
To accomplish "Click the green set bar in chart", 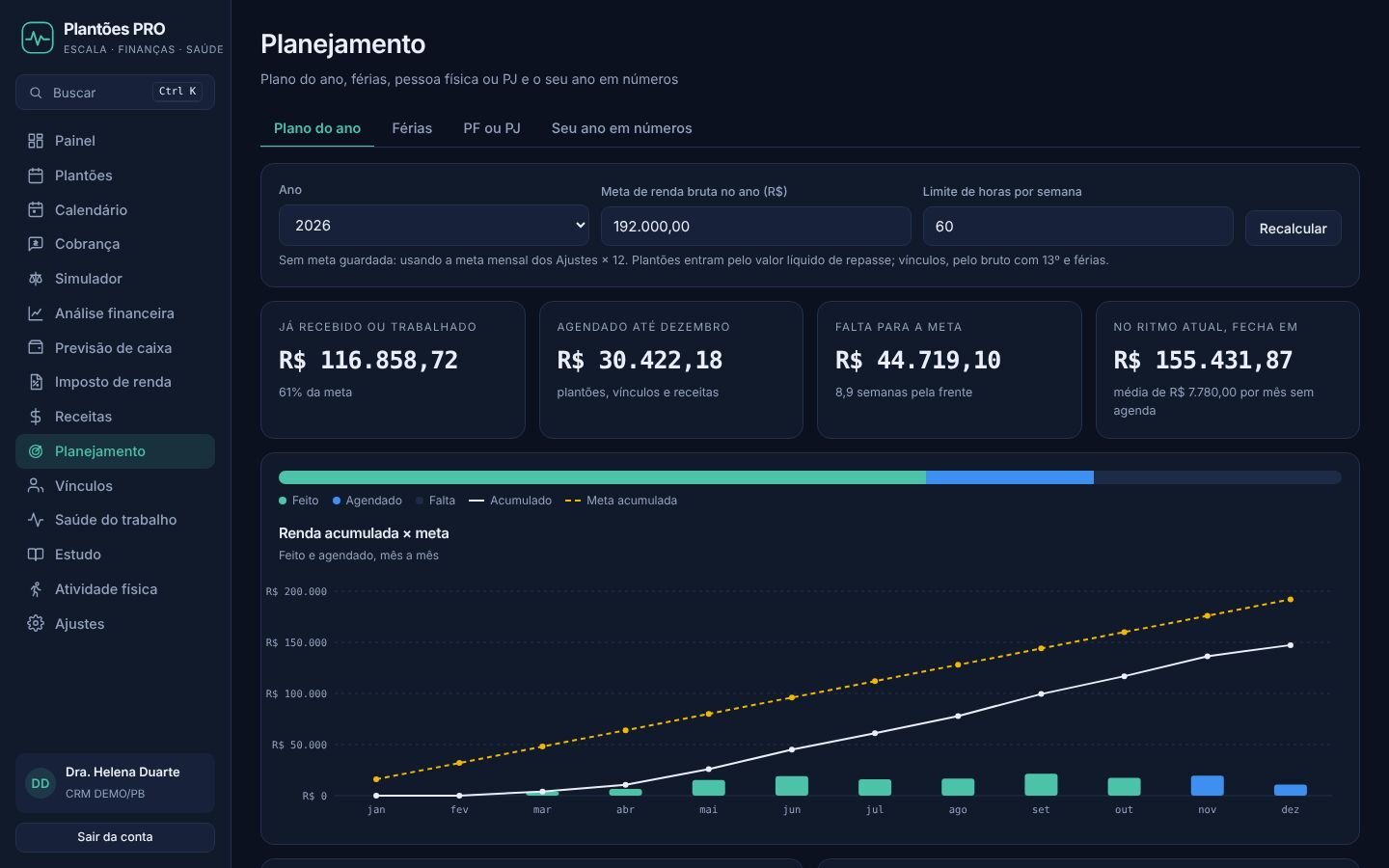I will [x=1041, y=784].
